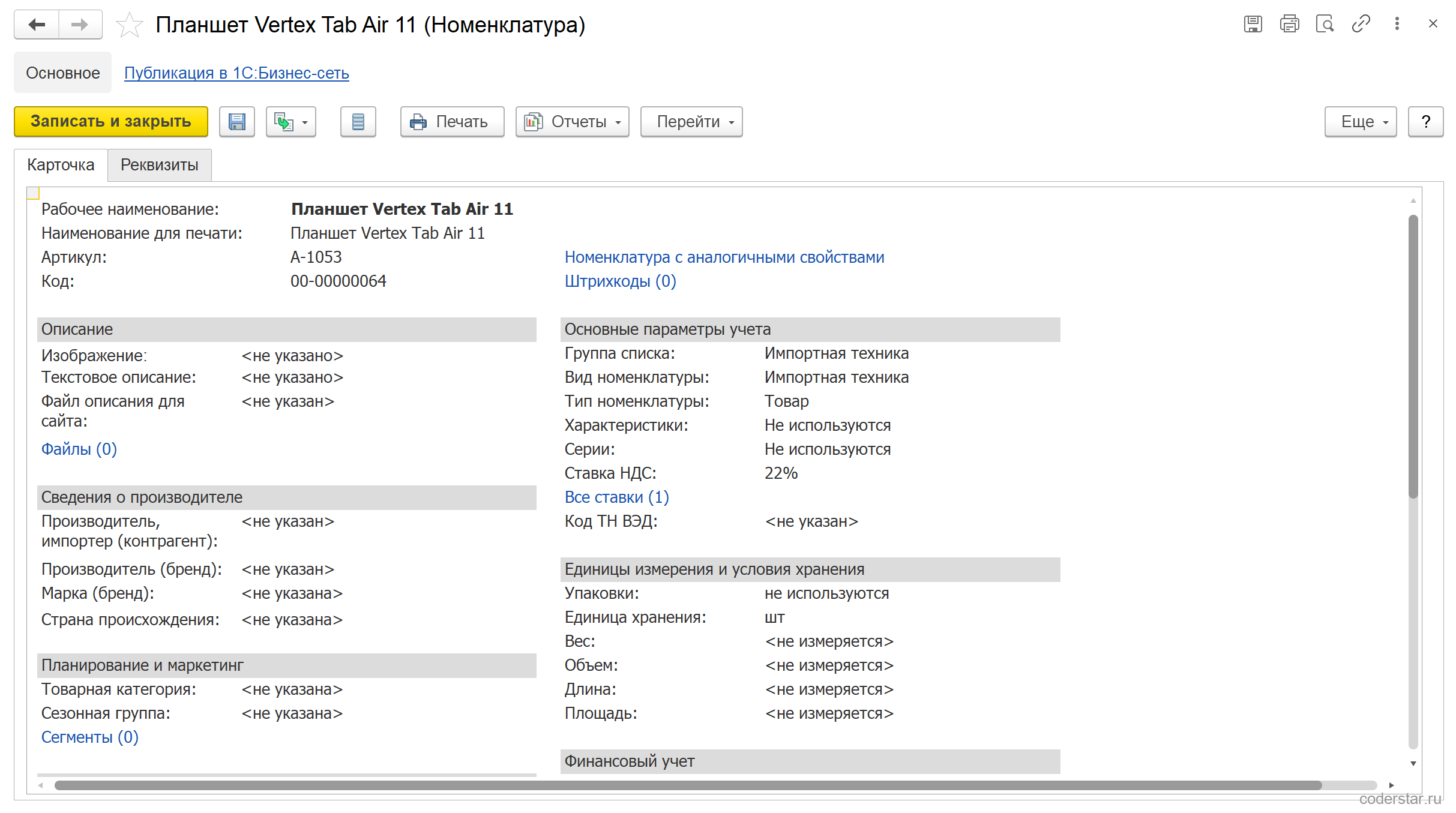
Task: Open the Штрихкоды (0) link
Action: (620, 281)
